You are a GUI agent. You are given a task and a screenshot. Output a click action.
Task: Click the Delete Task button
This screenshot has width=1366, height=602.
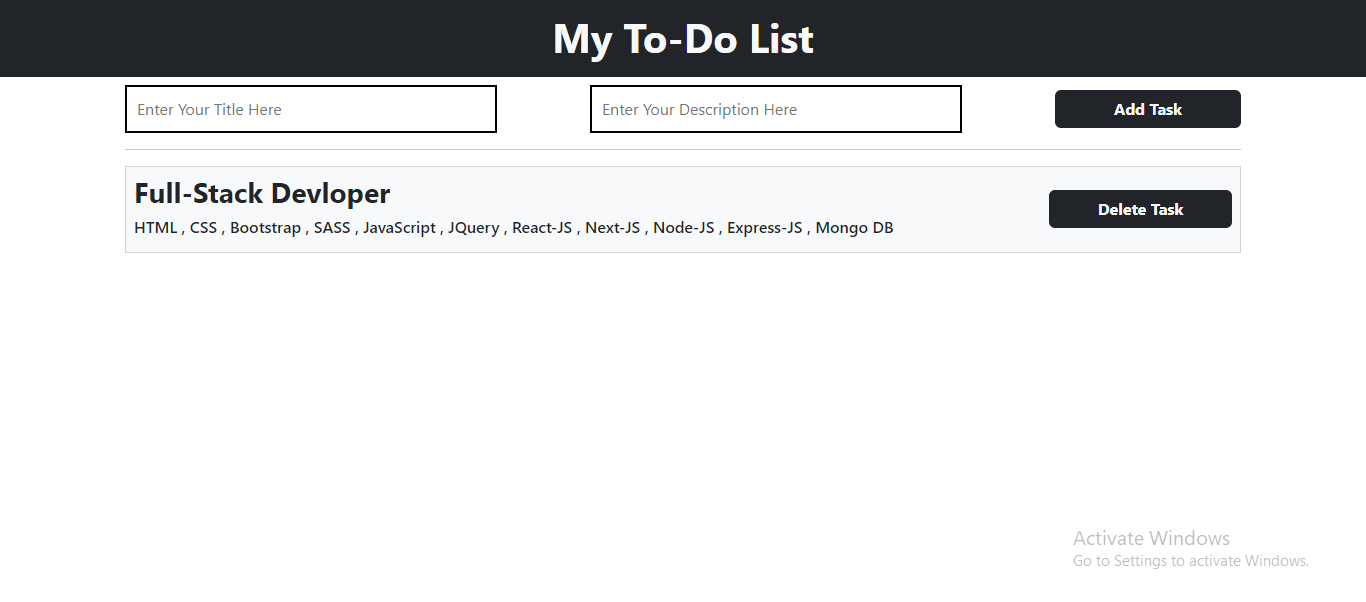click(1140, 209)
